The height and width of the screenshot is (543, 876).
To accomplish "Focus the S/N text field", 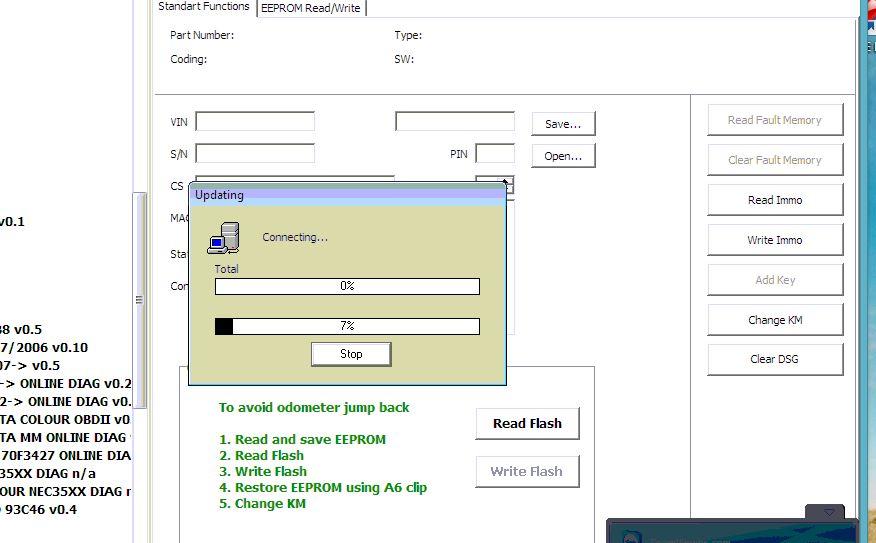I will (x=255, y=154).
